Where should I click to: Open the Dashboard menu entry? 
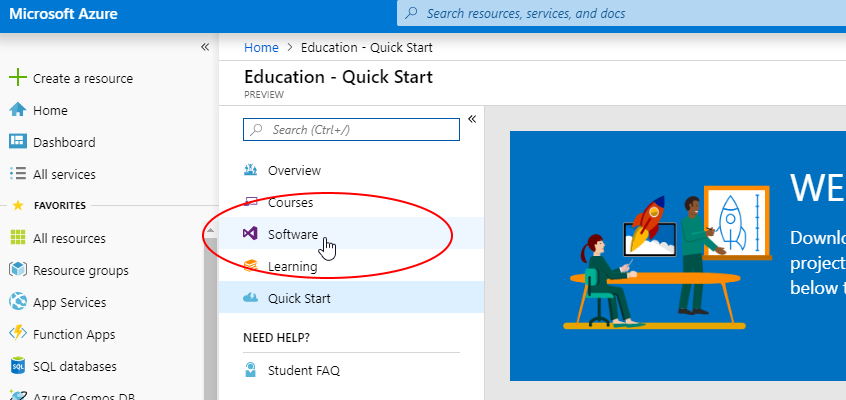pyautogui.click(x=64, y=143)
